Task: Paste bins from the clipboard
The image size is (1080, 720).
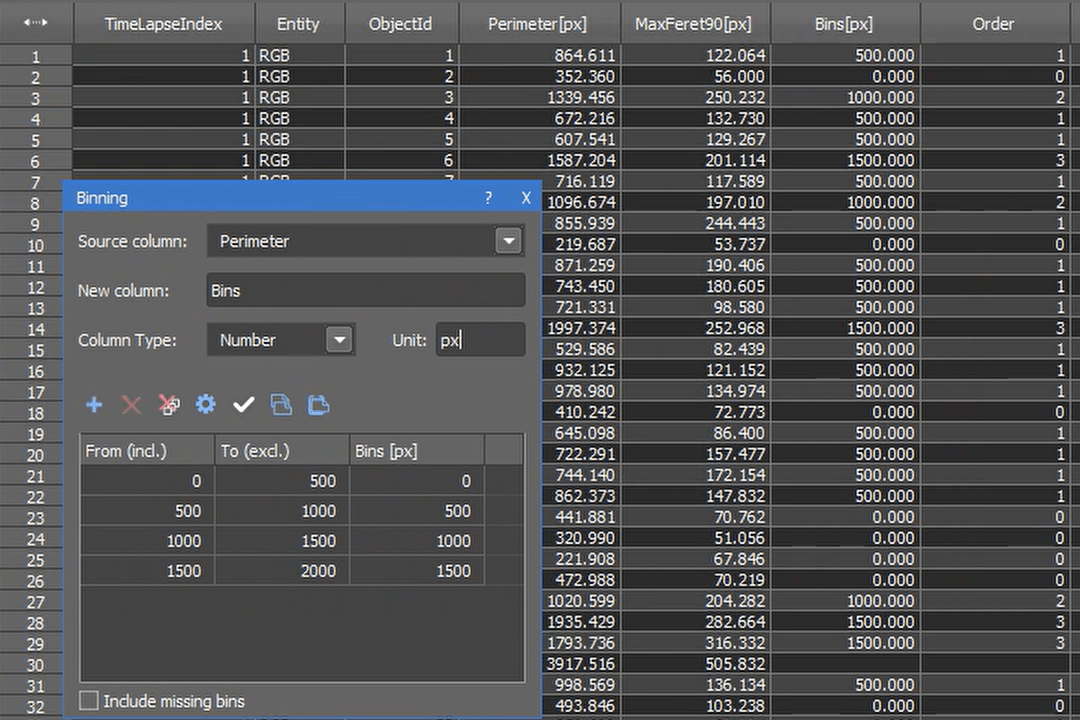Action: pos(319,405)
